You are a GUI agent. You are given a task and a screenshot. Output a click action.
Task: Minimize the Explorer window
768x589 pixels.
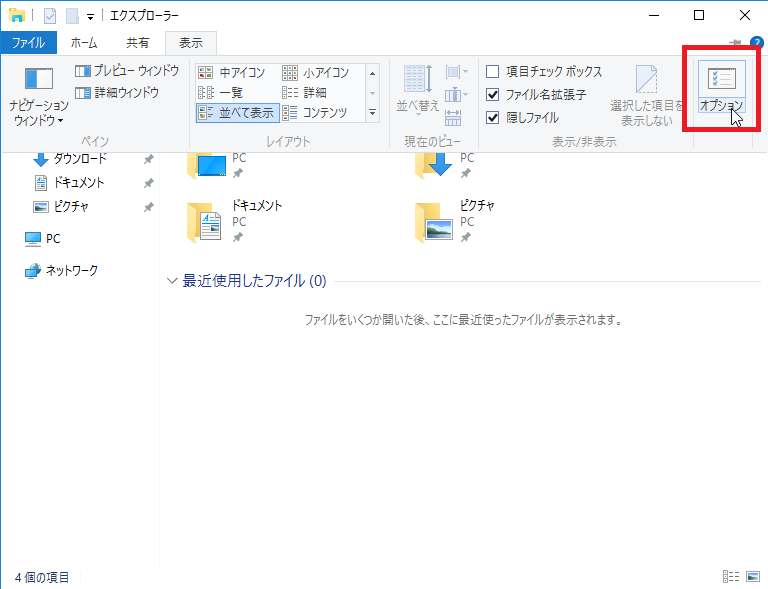[654, 15]
